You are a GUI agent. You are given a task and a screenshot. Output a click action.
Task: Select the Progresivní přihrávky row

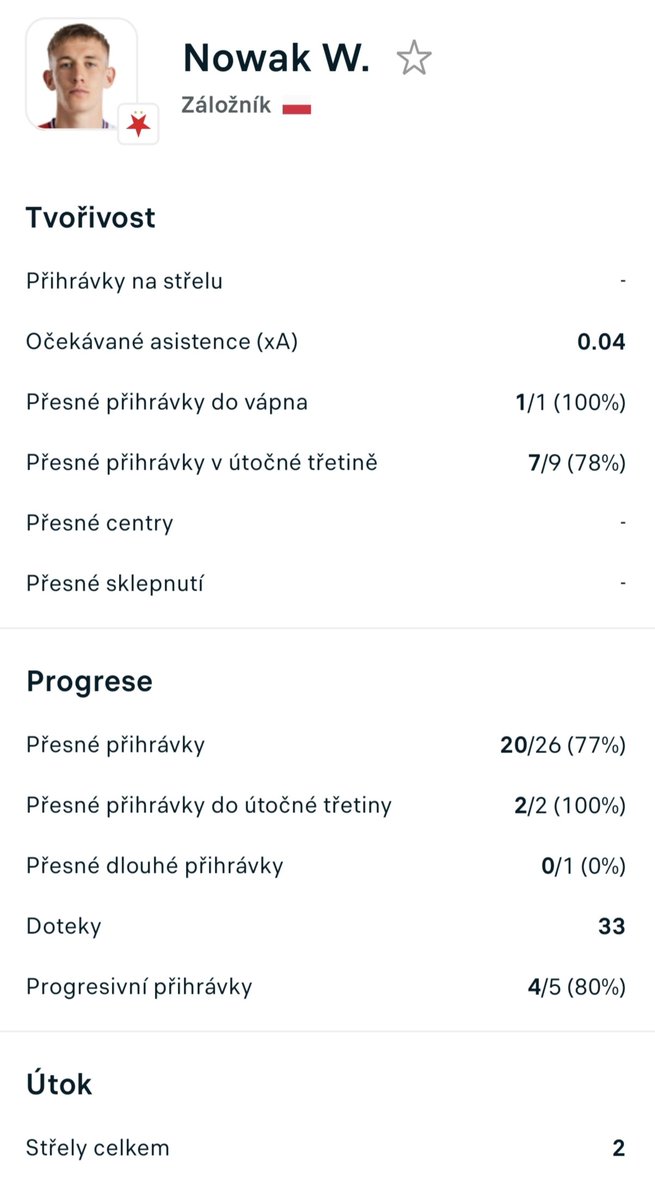point(327,987)
